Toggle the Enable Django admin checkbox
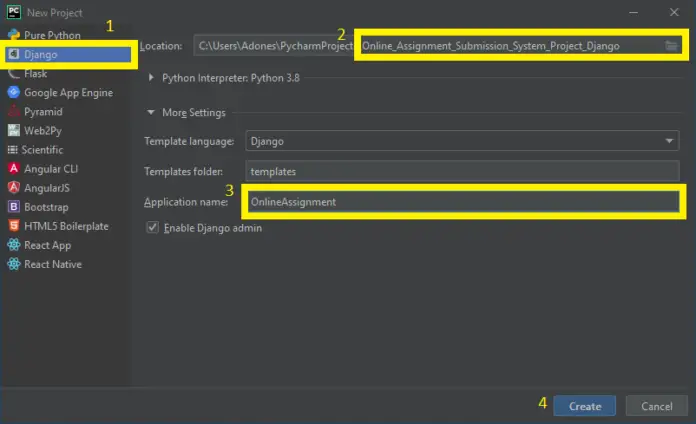 152,227
